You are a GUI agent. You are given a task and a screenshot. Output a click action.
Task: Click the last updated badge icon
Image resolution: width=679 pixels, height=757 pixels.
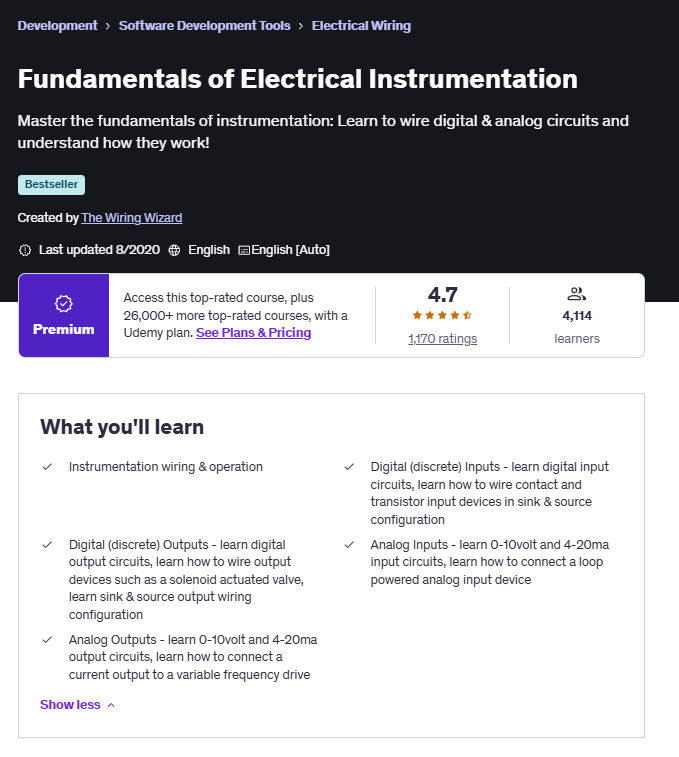[x=25, y=249]
